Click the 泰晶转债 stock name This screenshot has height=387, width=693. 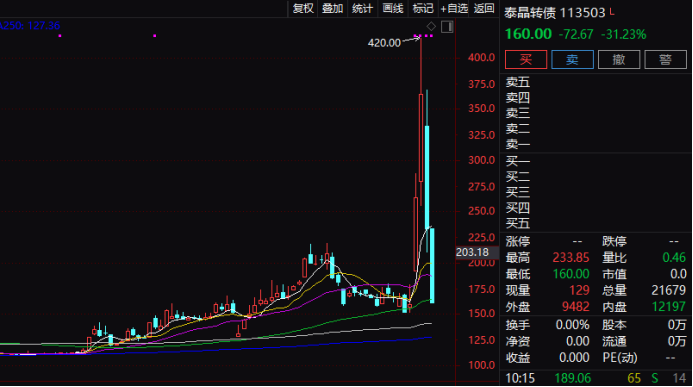(530, 13)
